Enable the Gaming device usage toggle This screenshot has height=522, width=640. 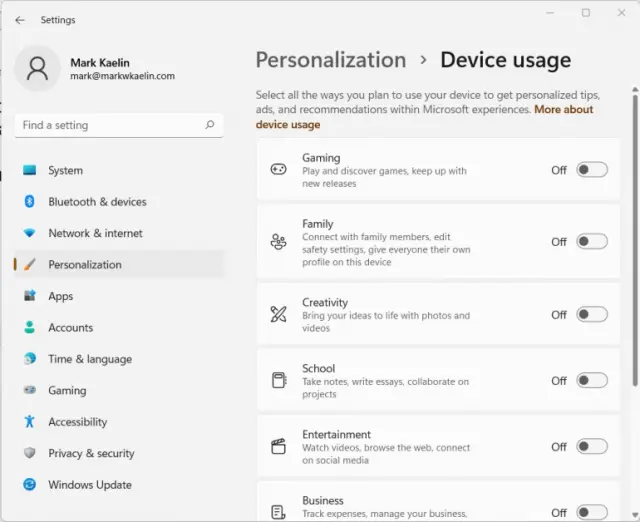coord(591,170)
